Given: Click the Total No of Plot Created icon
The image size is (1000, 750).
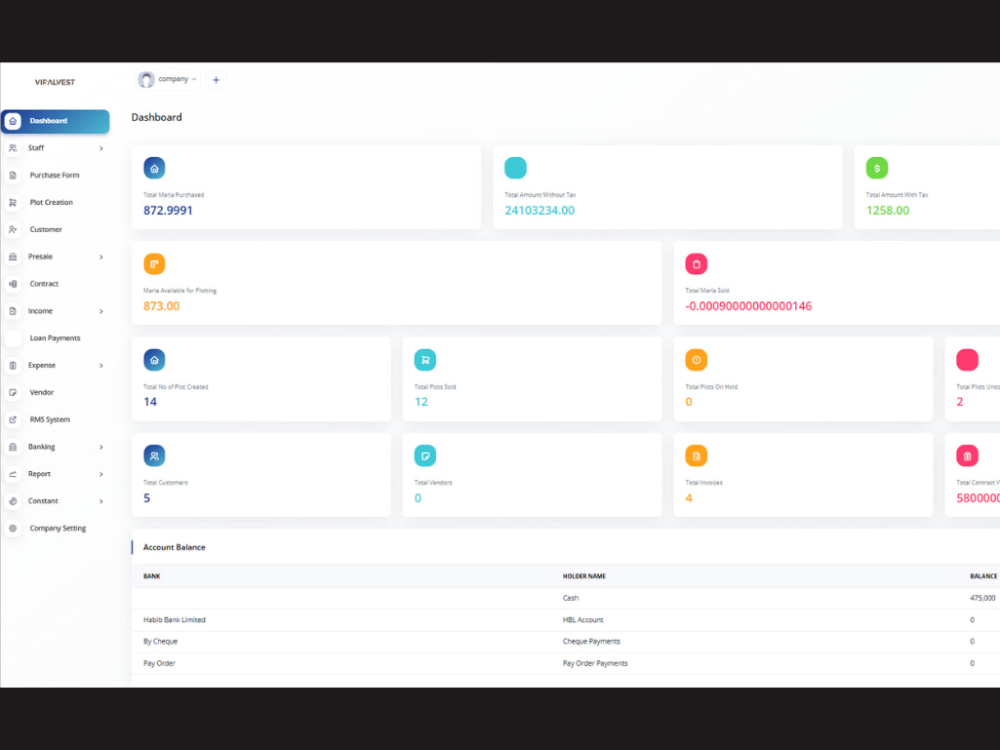Looking at the screenshot, I should [154, 360].
